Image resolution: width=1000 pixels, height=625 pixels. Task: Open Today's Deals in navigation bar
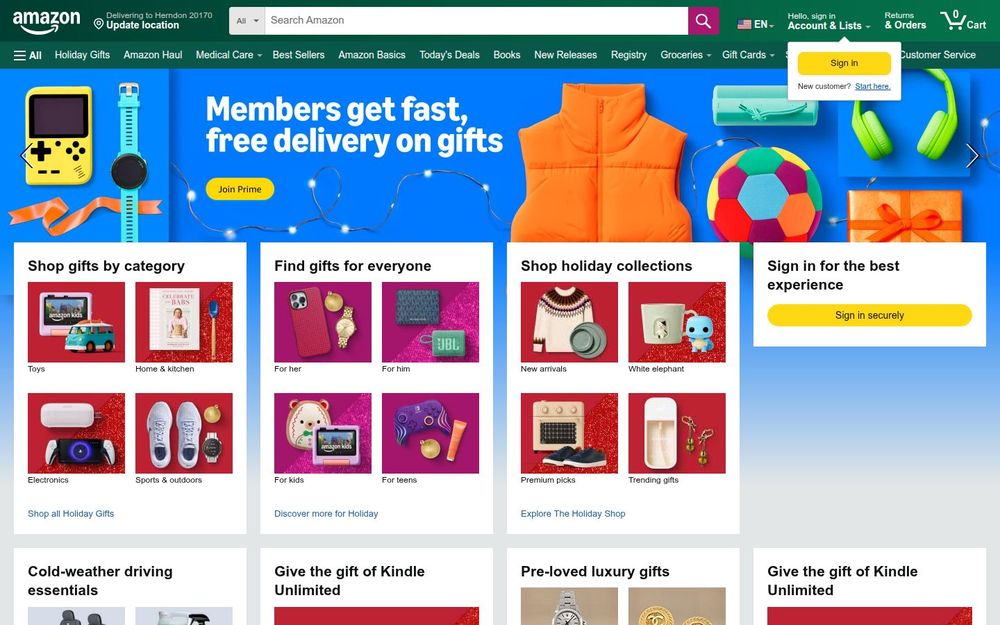pos(449,55)
